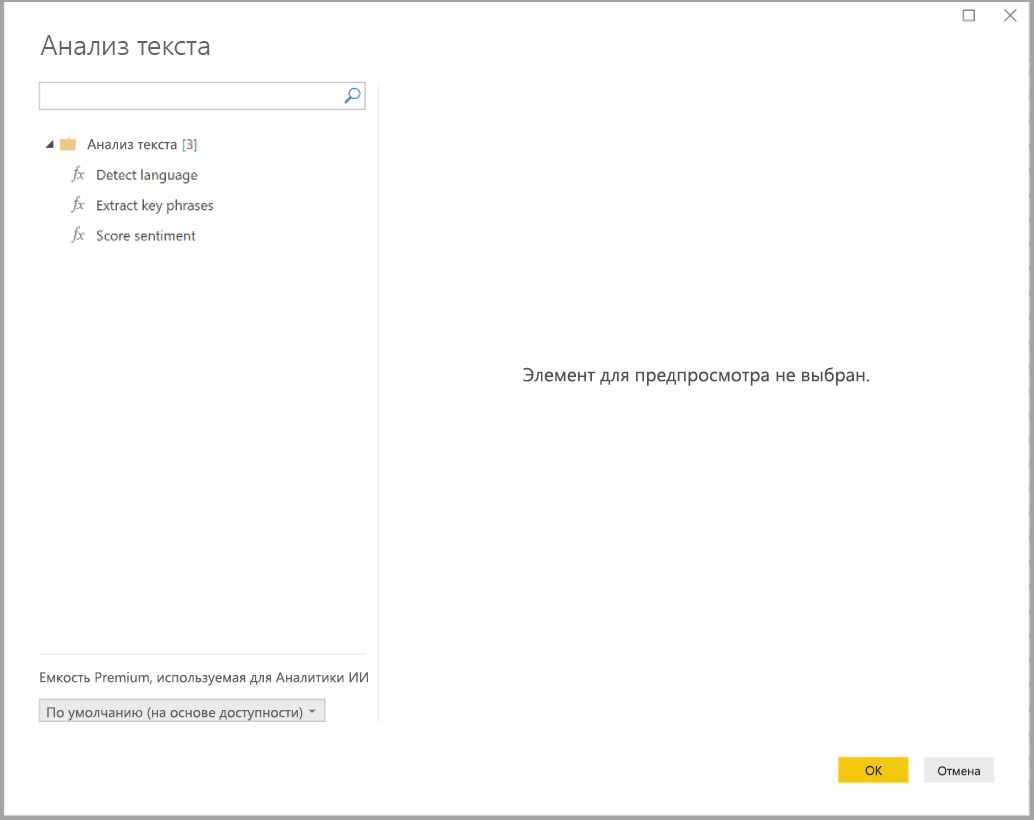Click the Элемент для предпросмотра не выбран message

click(696, 375)
